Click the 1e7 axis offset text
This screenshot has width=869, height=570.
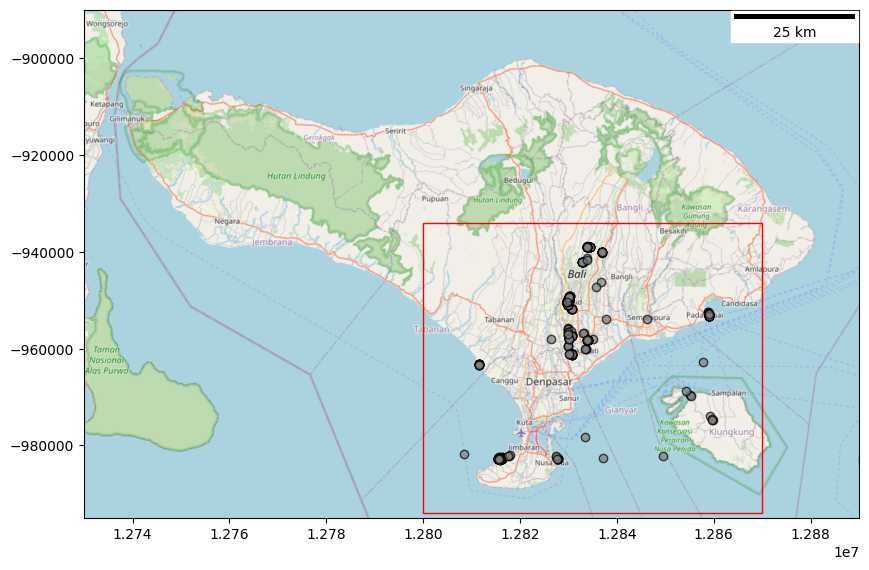(846, 552)
